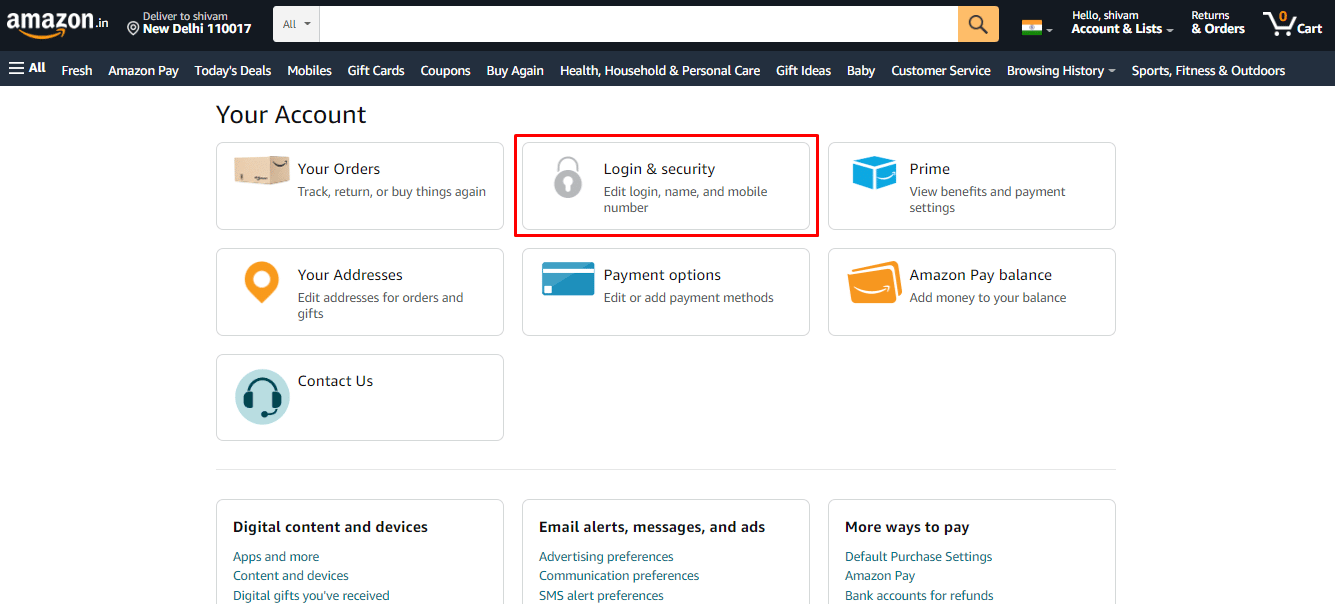Click Digital content and devices heading

pos(330,527)
